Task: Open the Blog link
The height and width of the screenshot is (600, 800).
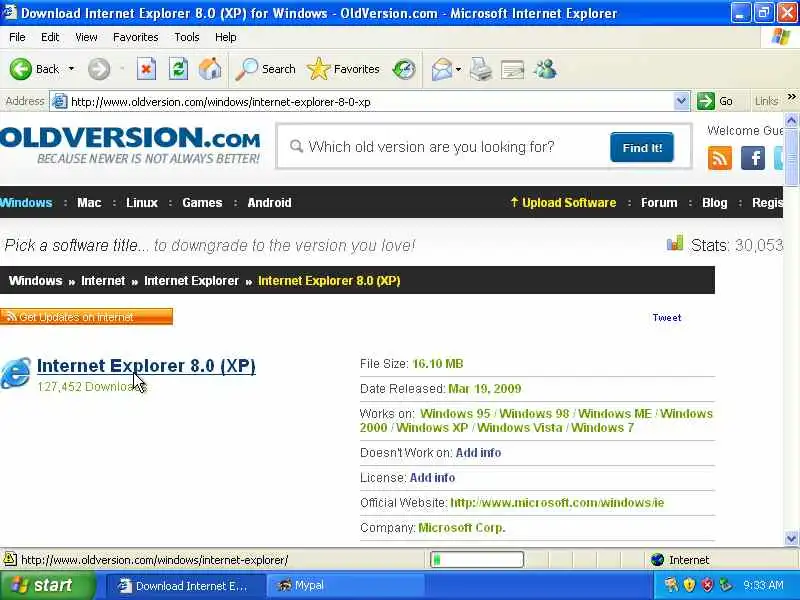Action: [714, 203]
